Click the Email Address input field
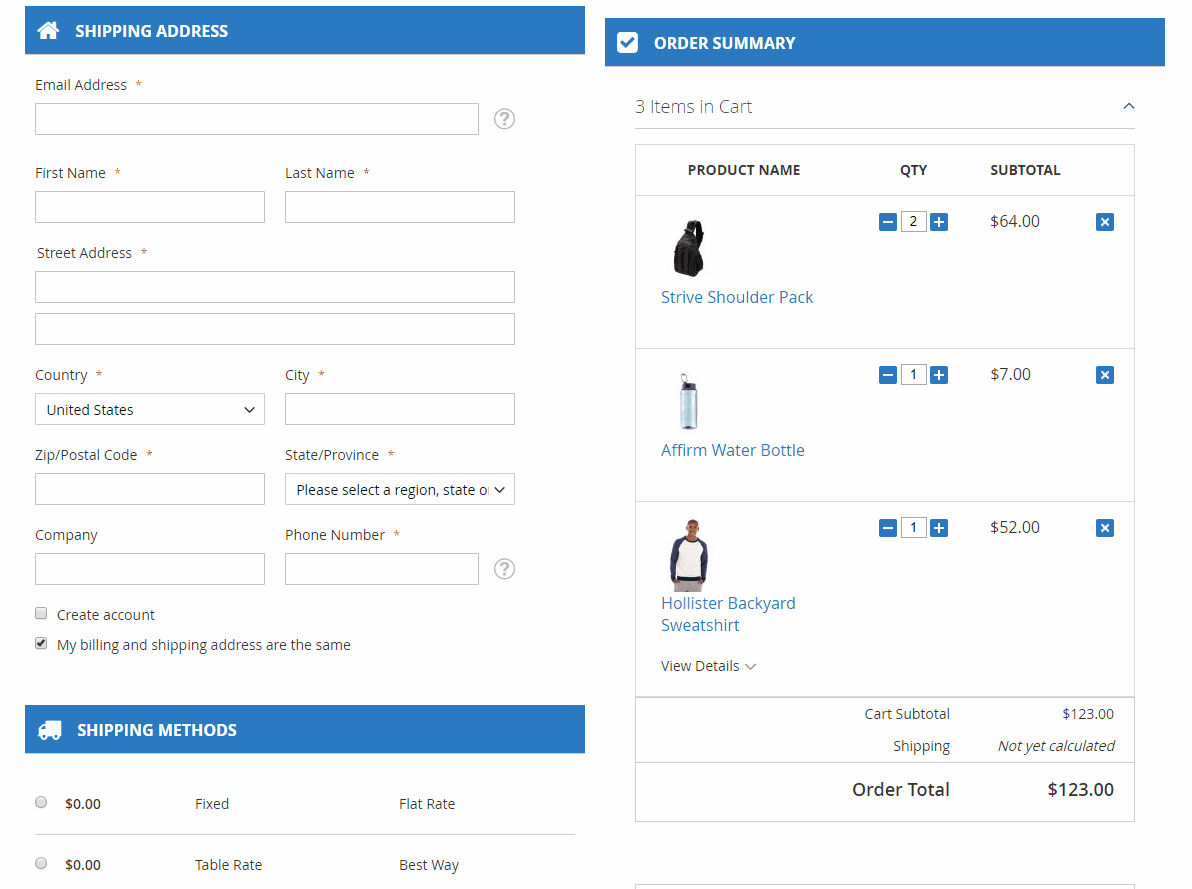Screen dimensions: 1192x889 click(x=257, y=119)
